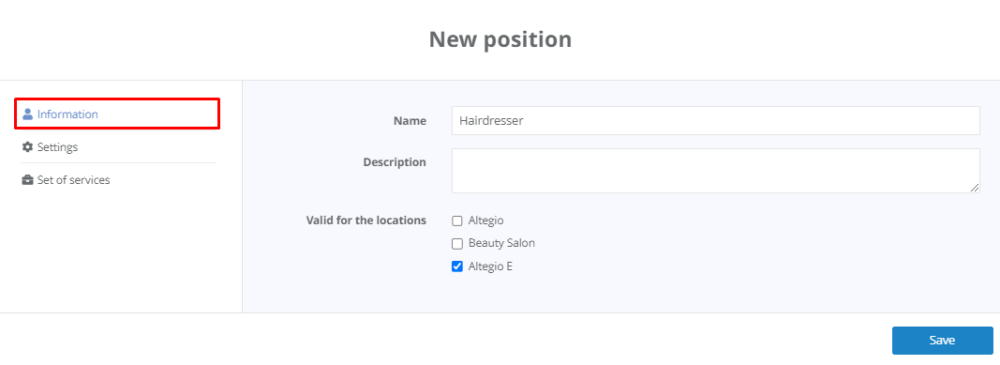This screenshot has height=365, width=1000.
Task: Save the new position
Action: [x=942, y=340]
